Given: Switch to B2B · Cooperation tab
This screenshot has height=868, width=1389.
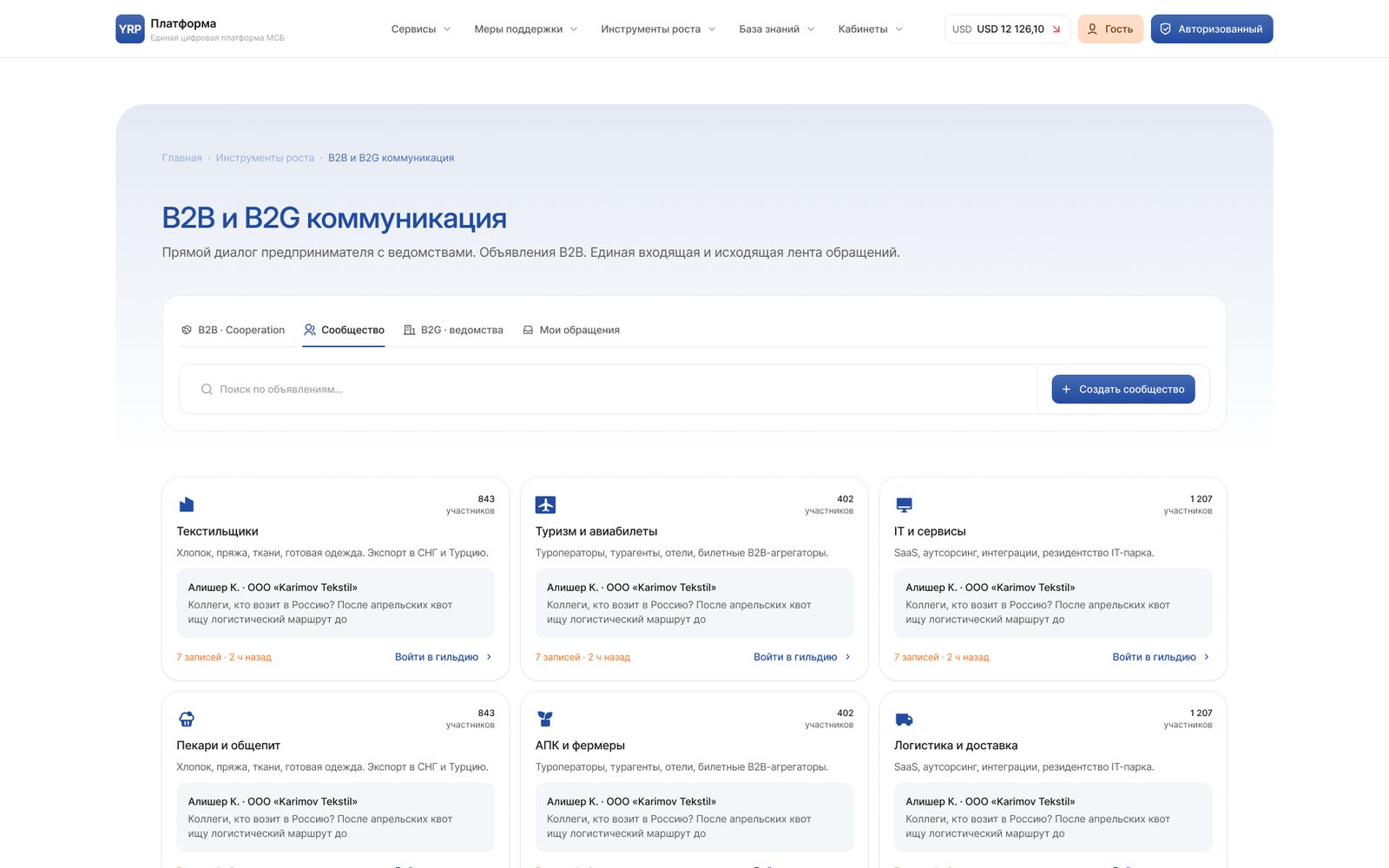Looking at the screenshot, I should tap(233, 330).
